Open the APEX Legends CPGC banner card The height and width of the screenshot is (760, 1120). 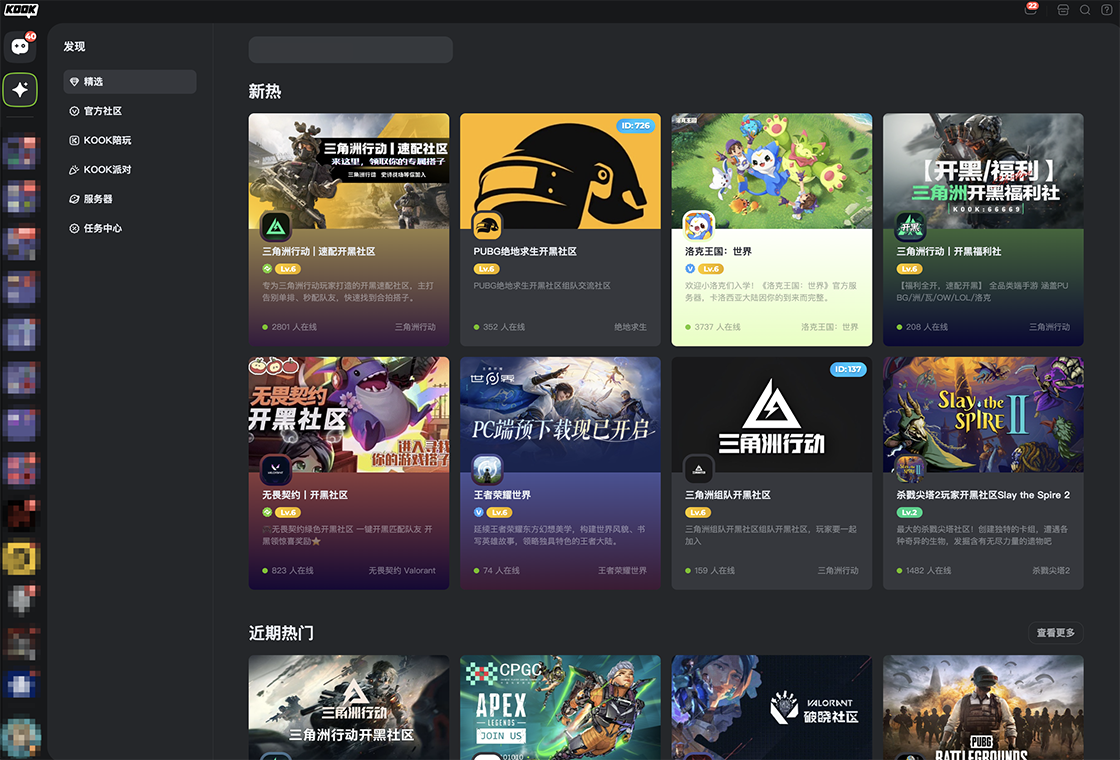(x=560, y=707)
